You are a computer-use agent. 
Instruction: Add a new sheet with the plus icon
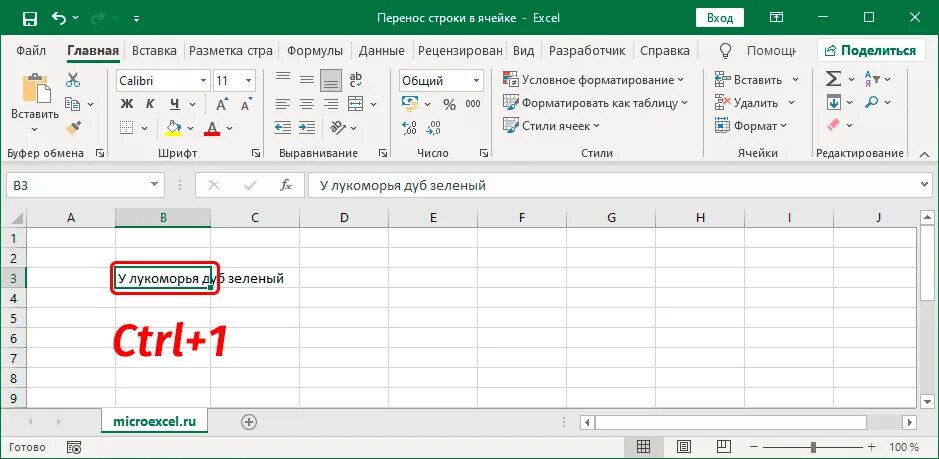(249, 422)
